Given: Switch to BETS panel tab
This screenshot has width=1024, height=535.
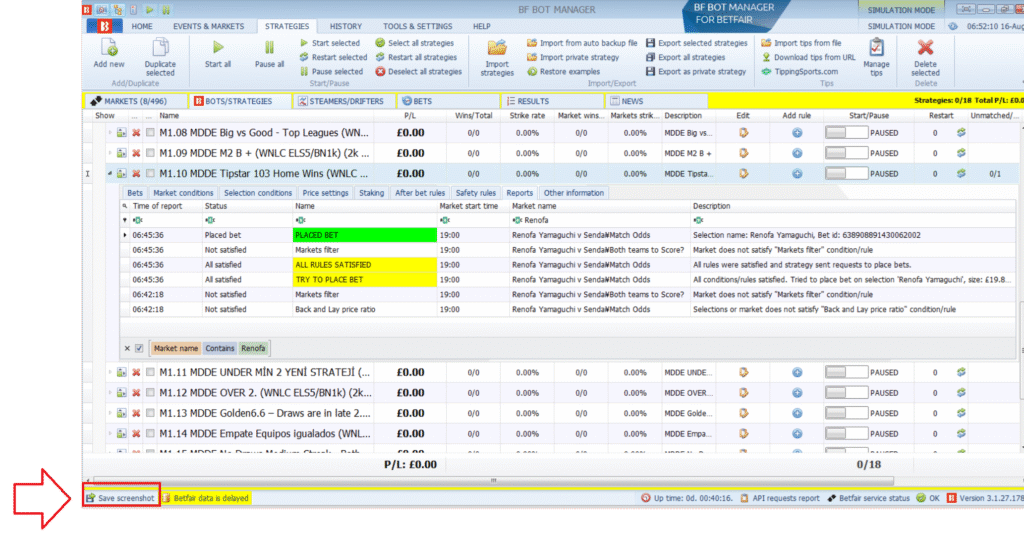Looking at the screenshot, I should (x=447, y=101).
